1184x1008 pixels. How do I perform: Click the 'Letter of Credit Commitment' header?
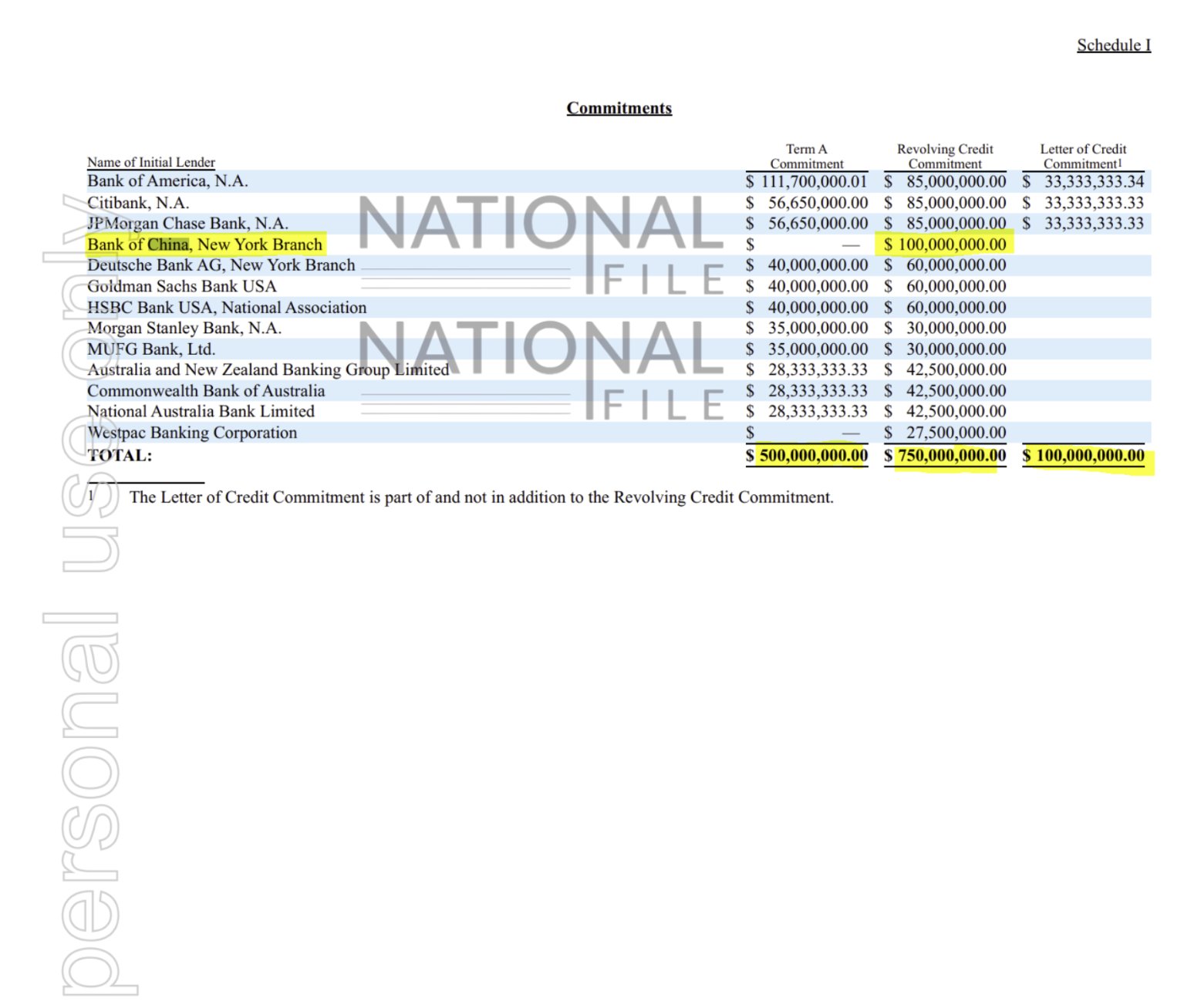(1083, 157)
